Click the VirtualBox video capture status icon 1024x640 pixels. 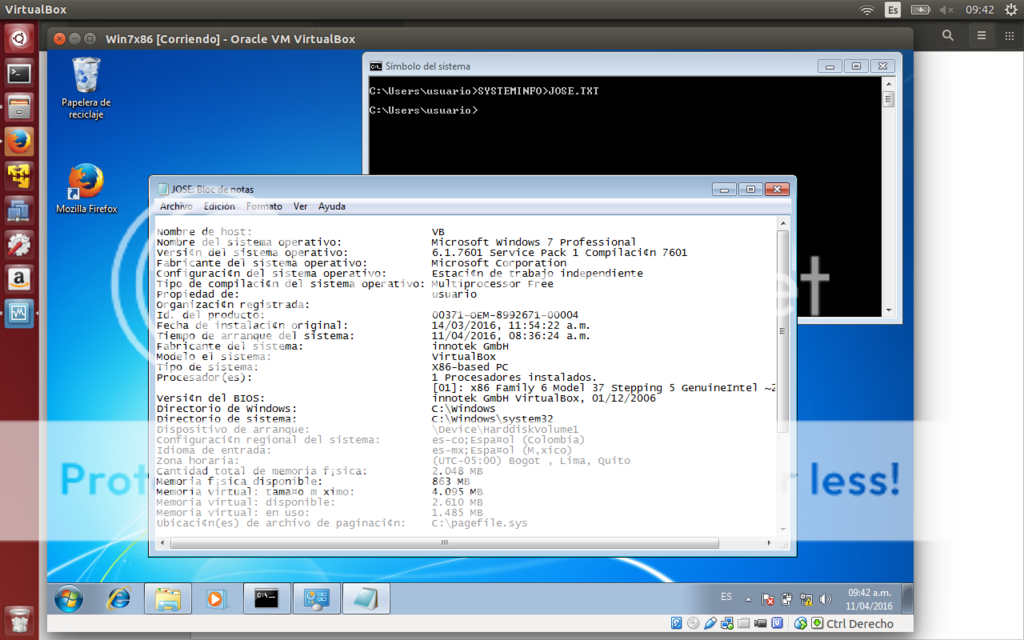[760, 624]
